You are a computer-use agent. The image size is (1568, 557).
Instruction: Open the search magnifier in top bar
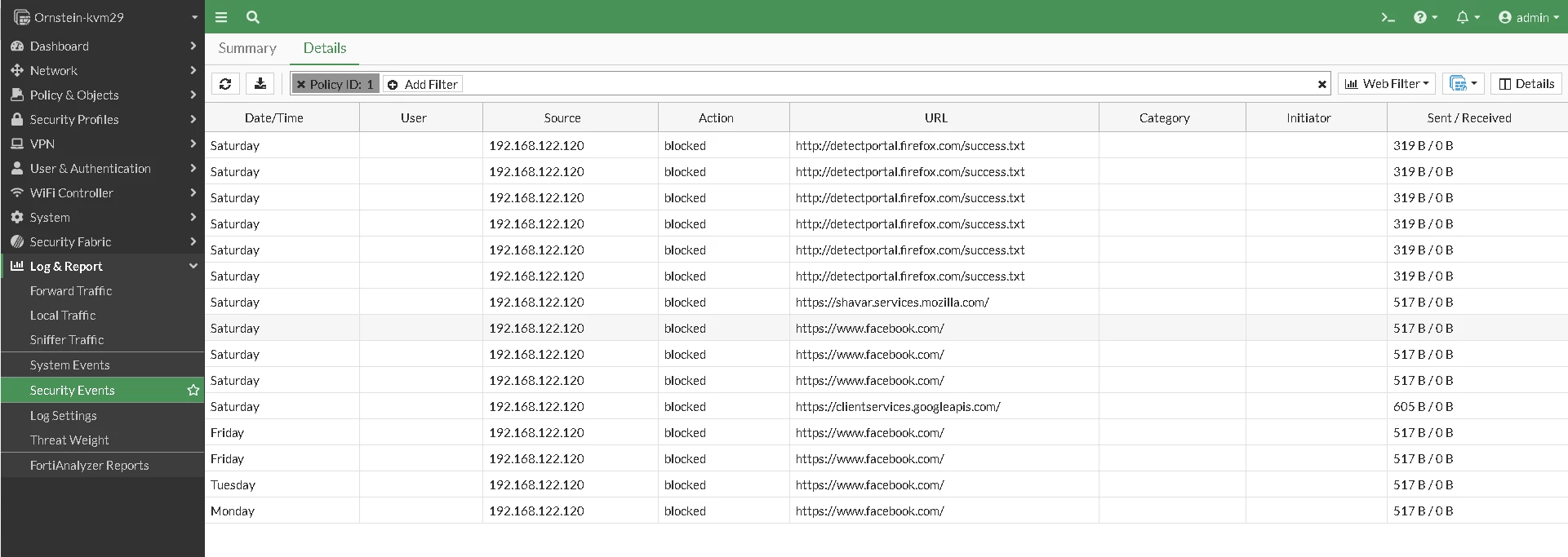coord(253,17)
